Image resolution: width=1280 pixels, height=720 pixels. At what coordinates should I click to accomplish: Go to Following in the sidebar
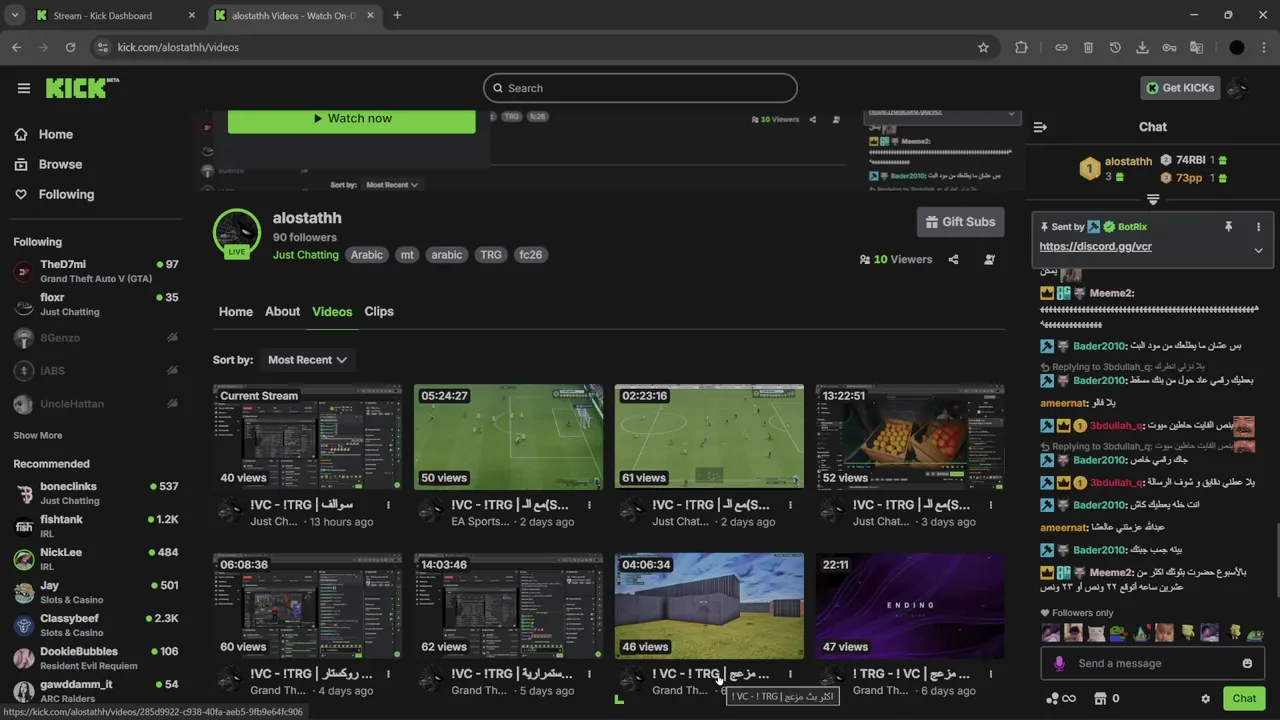point(66,194)
